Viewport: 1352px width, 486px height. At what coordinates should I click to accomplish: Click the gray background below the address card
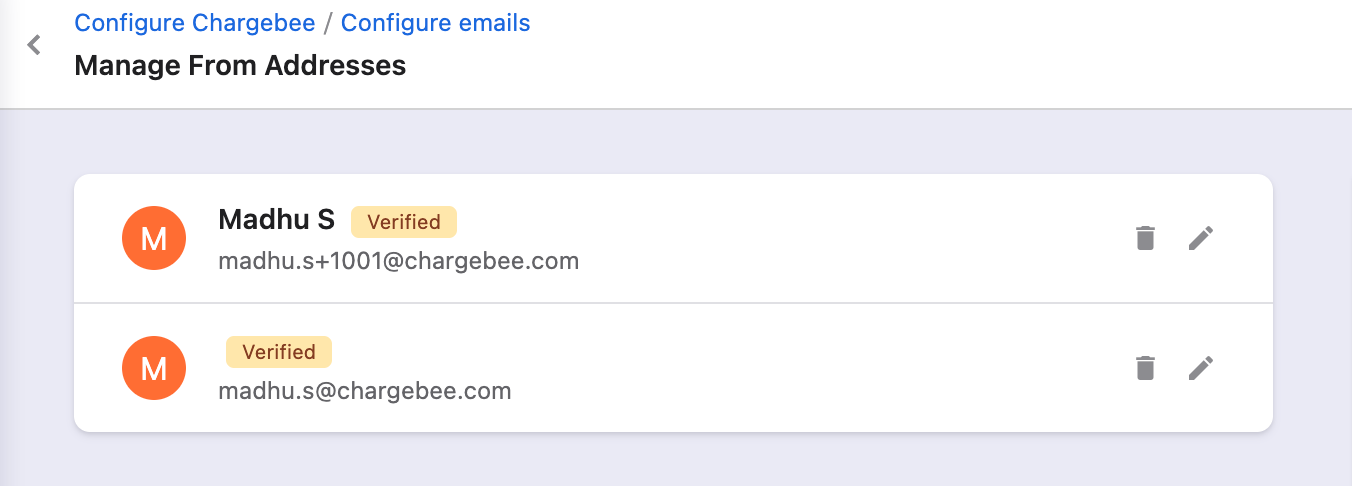tap(672, 460)
